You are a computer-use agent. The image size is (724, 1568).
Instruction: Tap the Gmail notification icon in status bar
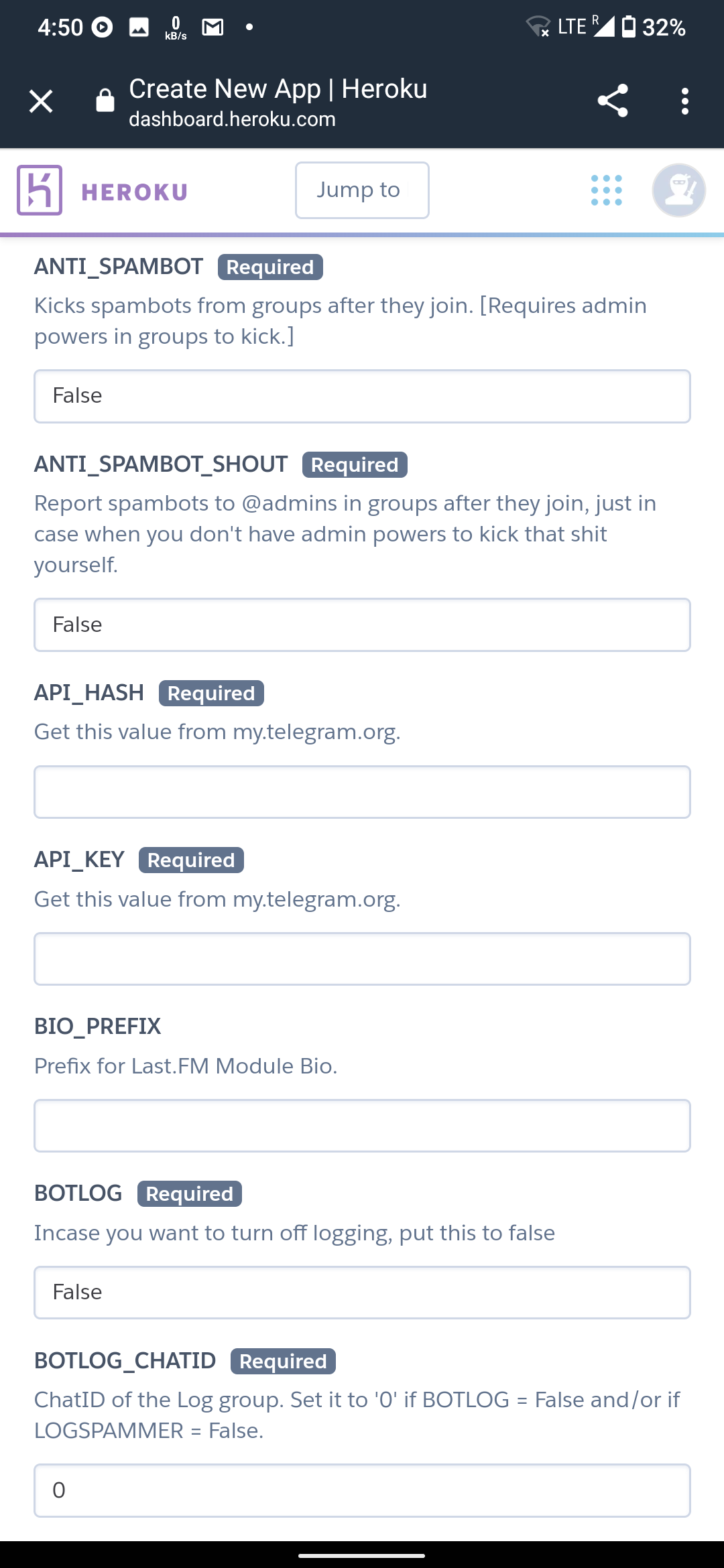coord(213,27)
